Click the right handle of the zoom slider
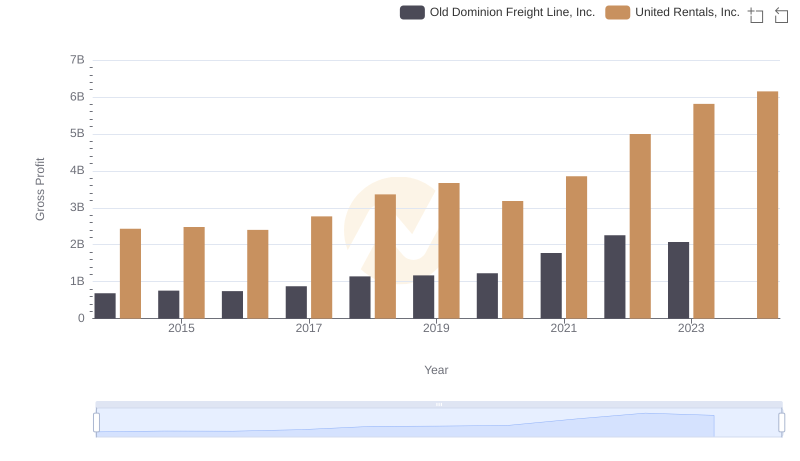The width and height of the screenshot is (800, 461). coord(782,423)
